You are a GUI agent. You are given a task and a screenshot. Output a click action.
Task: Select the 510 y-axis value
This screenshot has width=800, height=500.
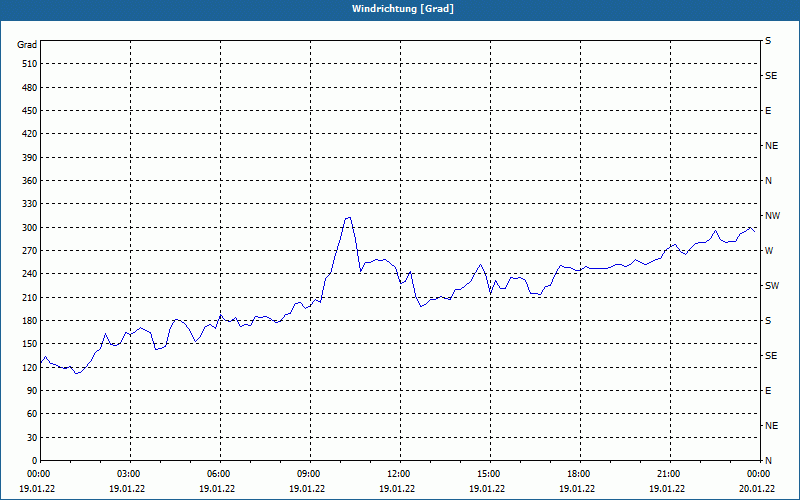(30, 64)
